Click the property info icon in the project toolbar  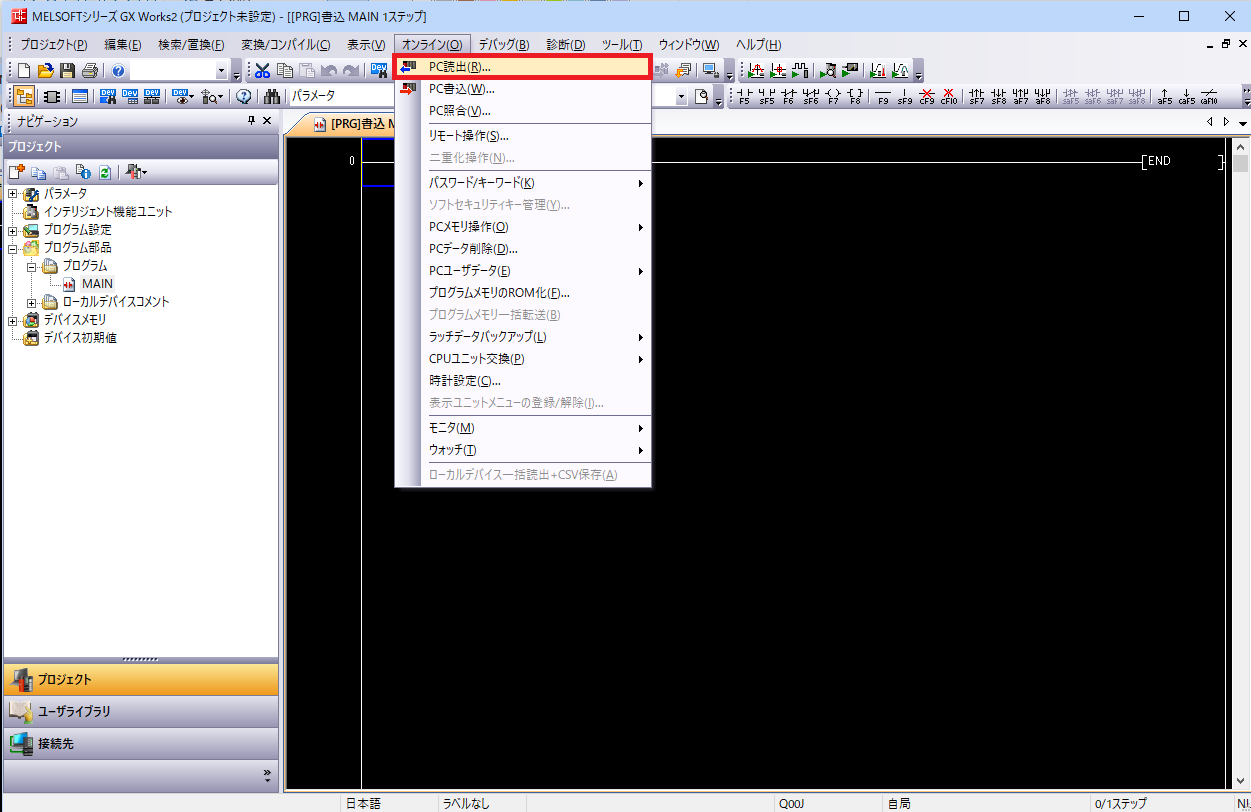click(x=83, y=172)
